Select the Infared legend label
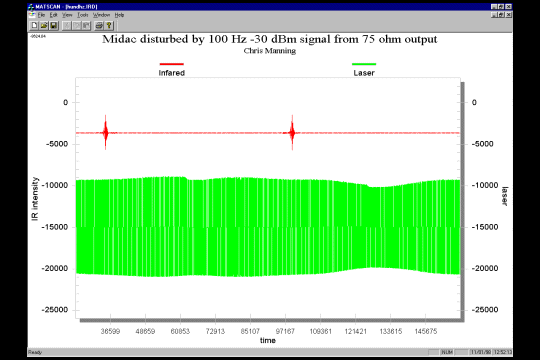The image size is (540, 360). 172,73
